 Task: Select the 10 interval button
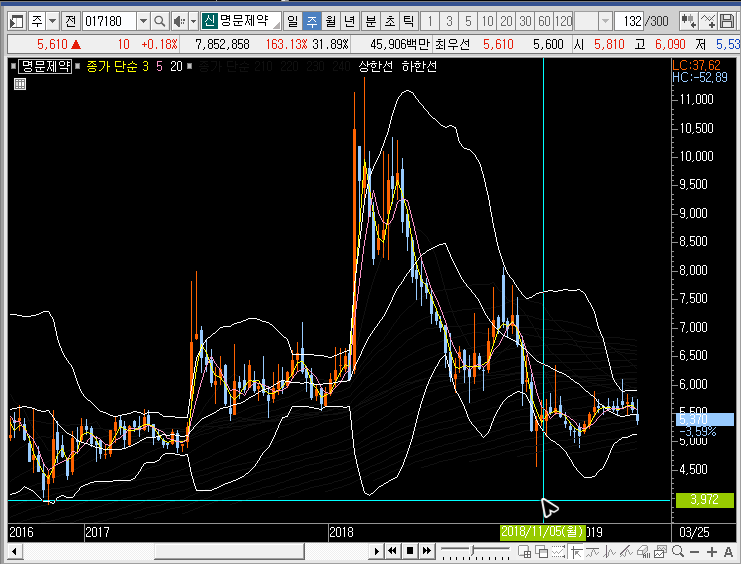click(x=487, y=21)
